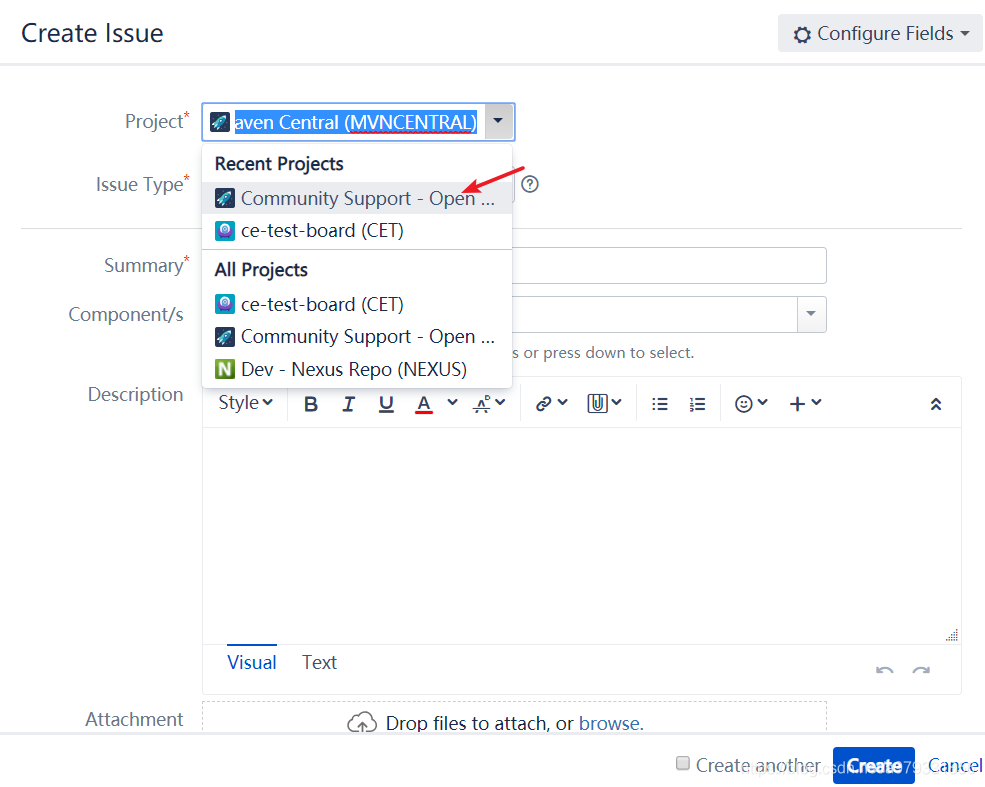
Task: Toggle bold formatting in description toolbar
Action: point(310,404)
